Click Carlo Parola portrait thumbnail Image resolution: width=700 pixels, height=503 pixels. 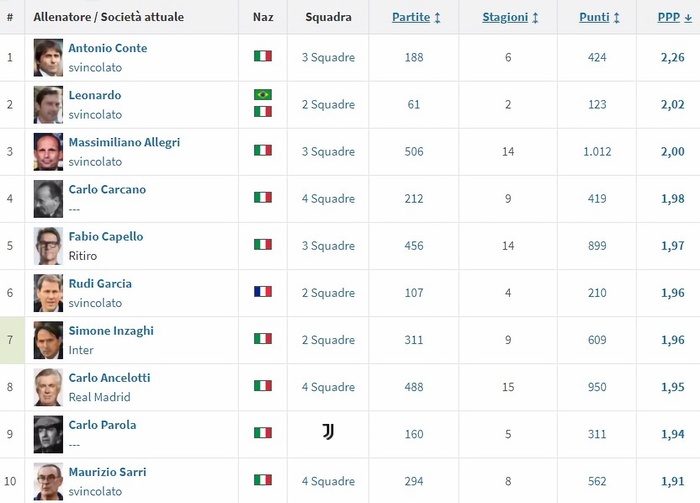pyautogui.click(x=48, y=434)
